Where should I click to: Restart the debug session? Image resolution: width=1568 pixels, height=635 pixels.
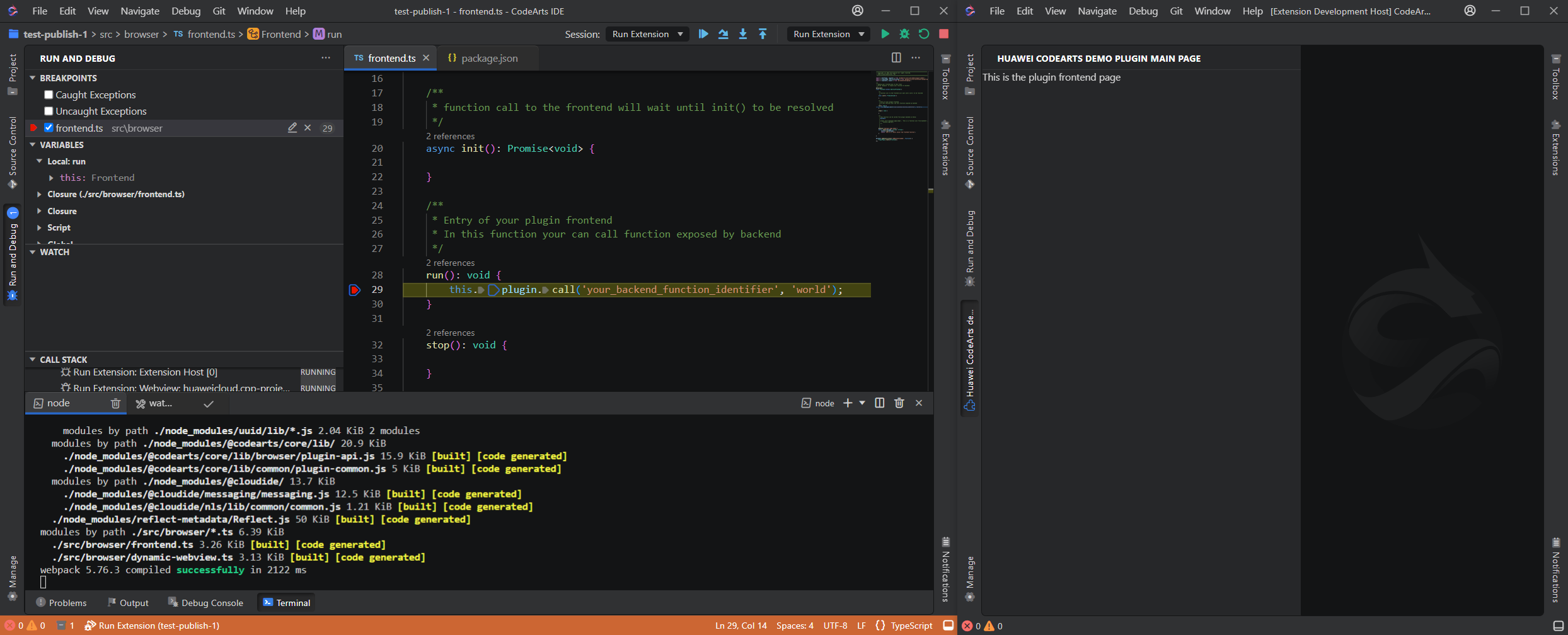pyautogui.click(x=924, y=34)
